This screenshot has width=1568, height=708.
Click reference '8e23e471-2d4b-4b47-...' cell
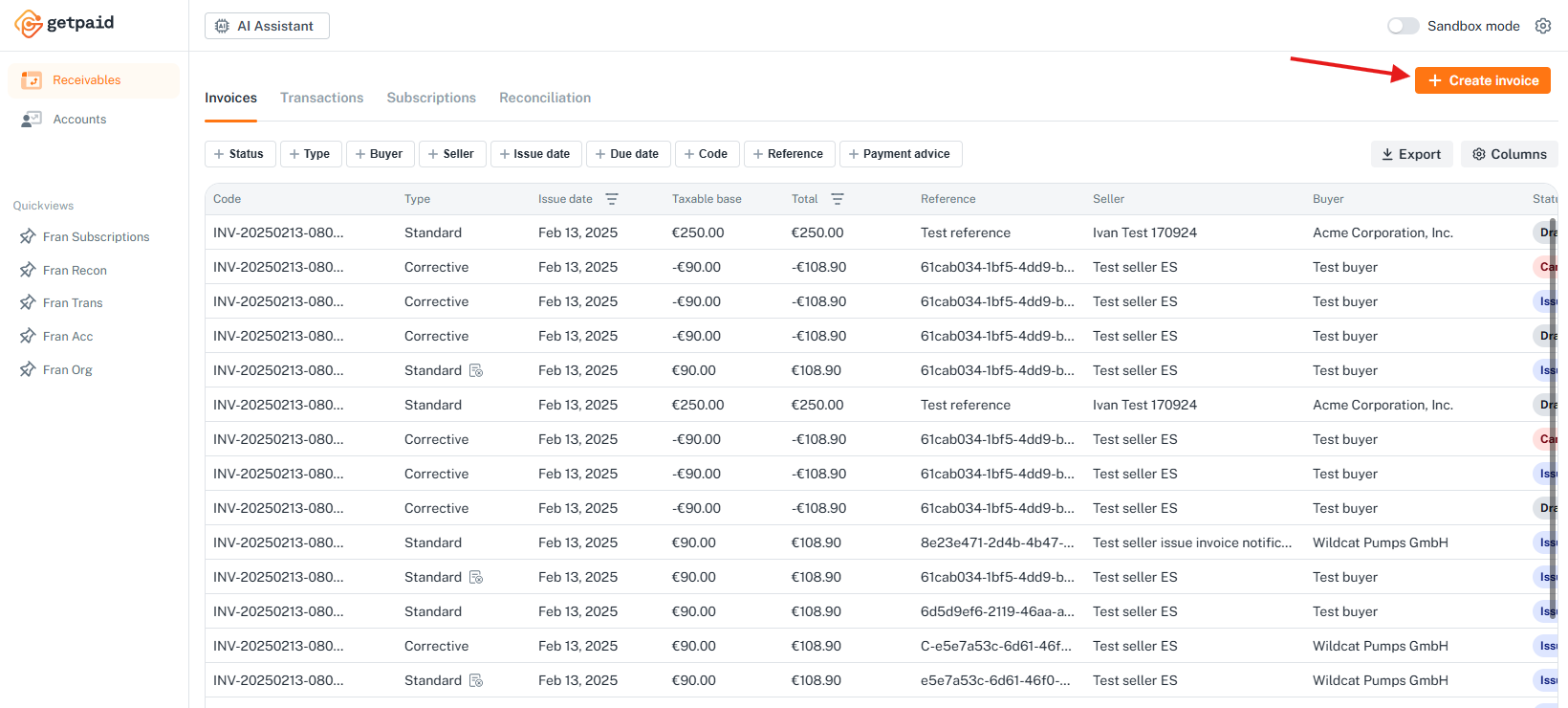click(997, 542)
